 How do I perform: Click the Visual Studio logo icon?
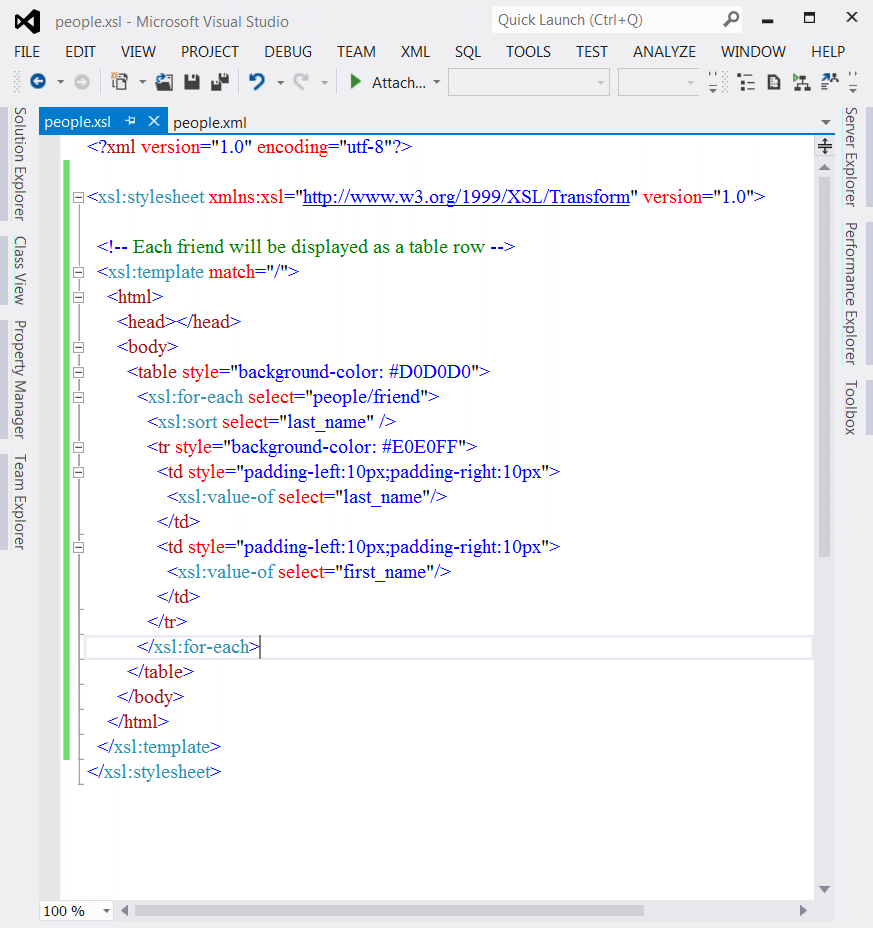(x=27, y=21)
